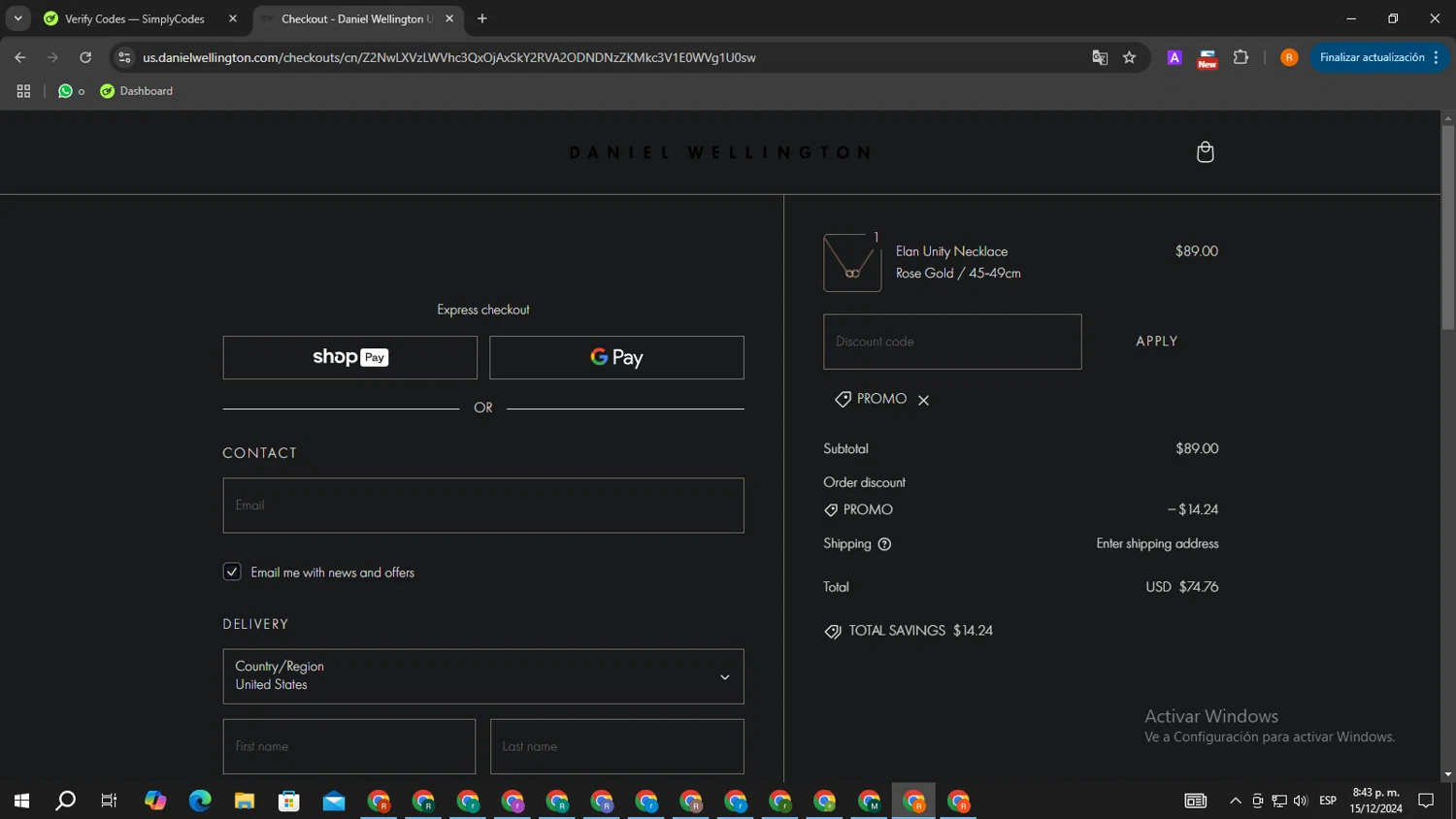The height and width of the screenshot is (819, 1456).
Task: Click the Daniel Wellington logo
Action: click(x=719, y=152)
